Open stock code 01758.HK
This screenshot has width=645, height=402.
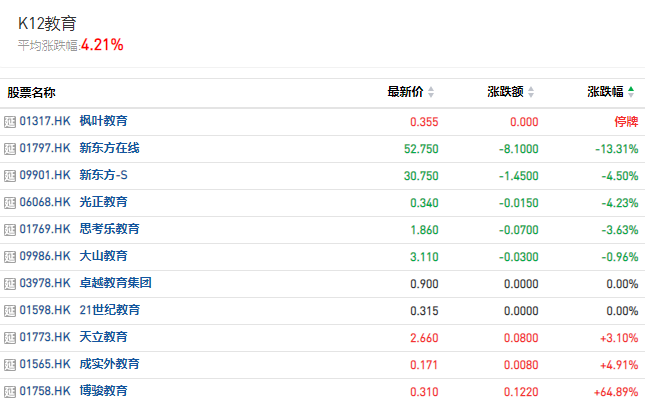(x=45, y=391)
